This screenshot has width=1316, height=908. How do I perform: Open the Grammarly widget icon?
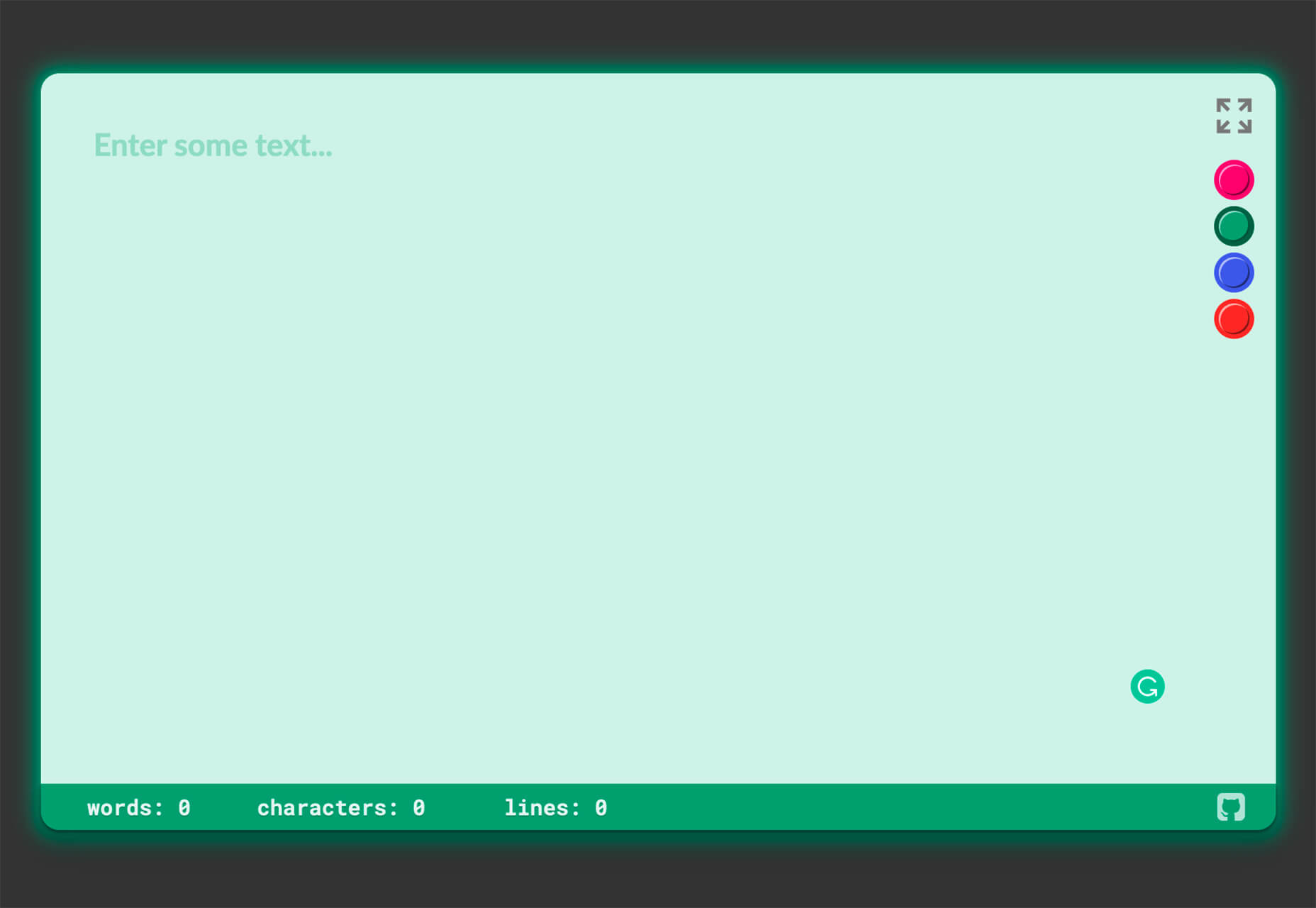(1147, 687)
